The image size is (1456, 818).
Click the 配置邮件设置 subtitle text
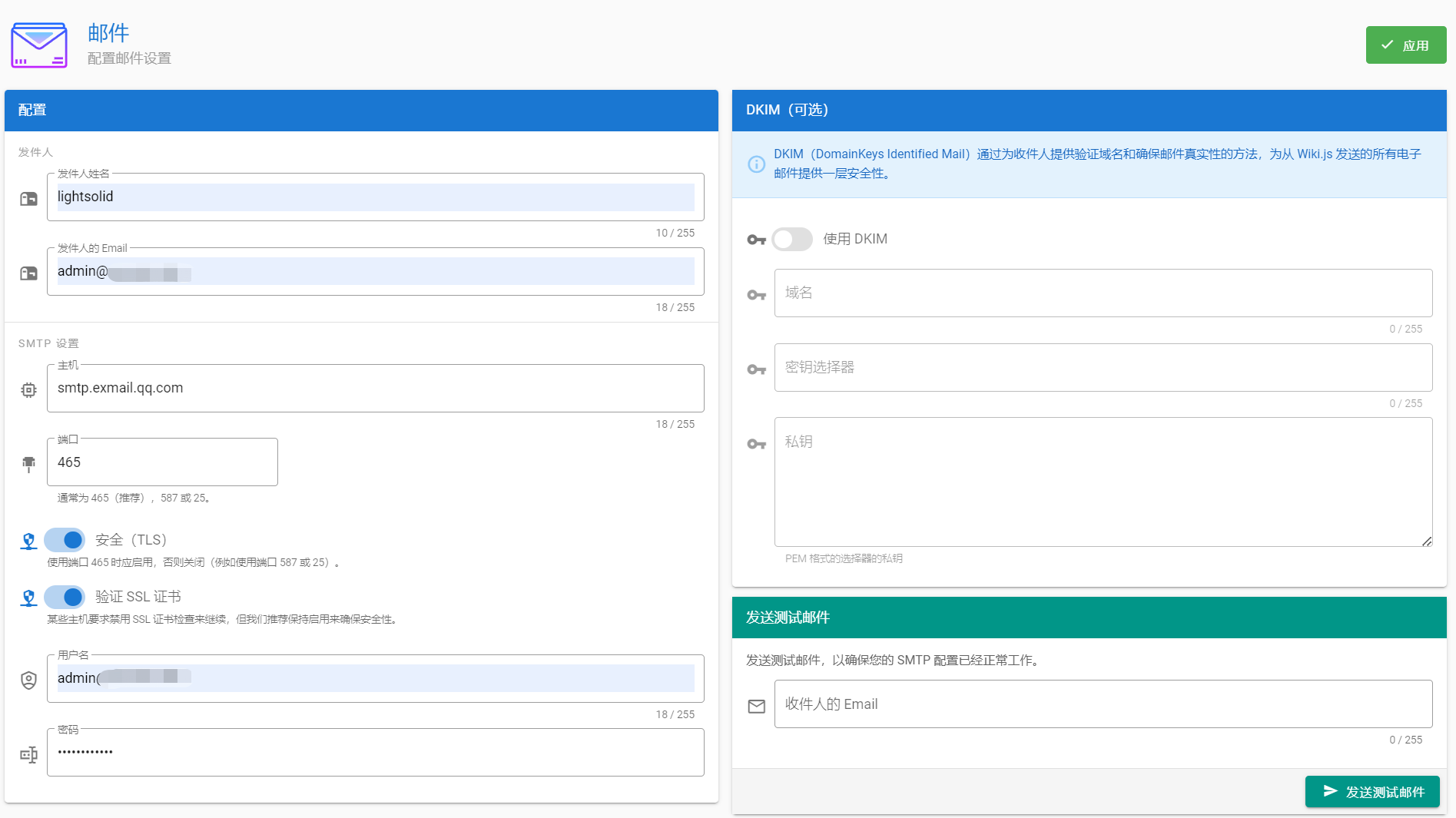[x=129, y=58]
